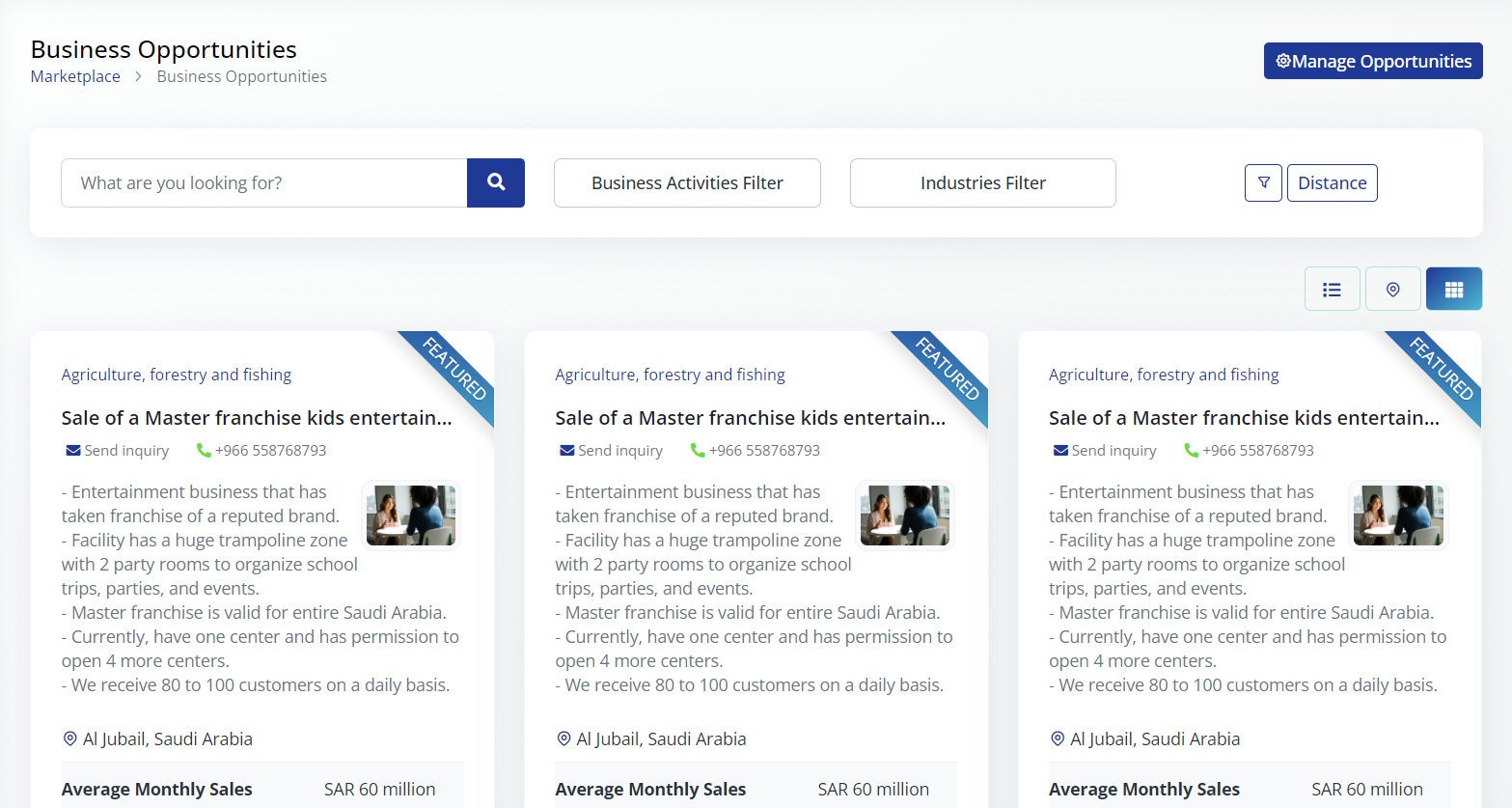Open the Distance filter option

pos(1332,182)
